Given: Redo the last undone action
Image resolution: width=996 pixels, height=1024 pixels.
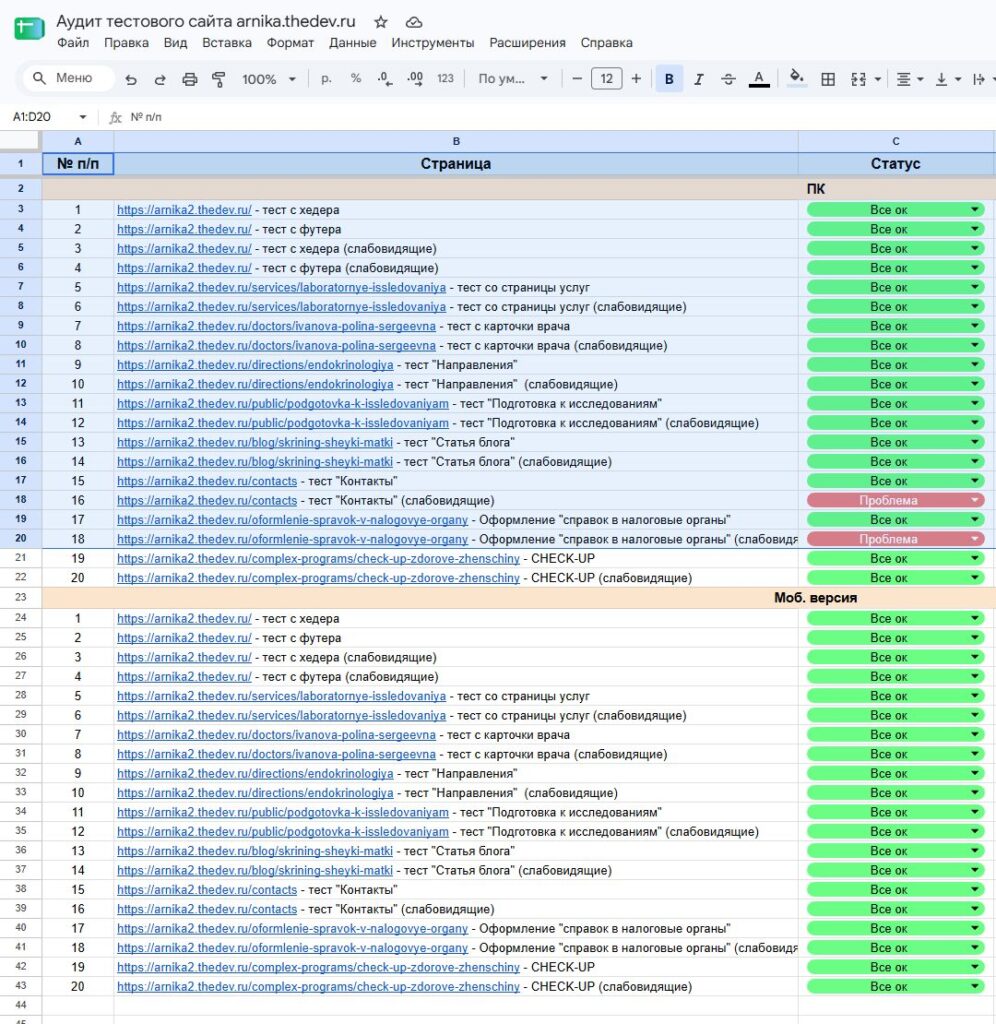Looking at the screenshot, I should pos(160,79).
